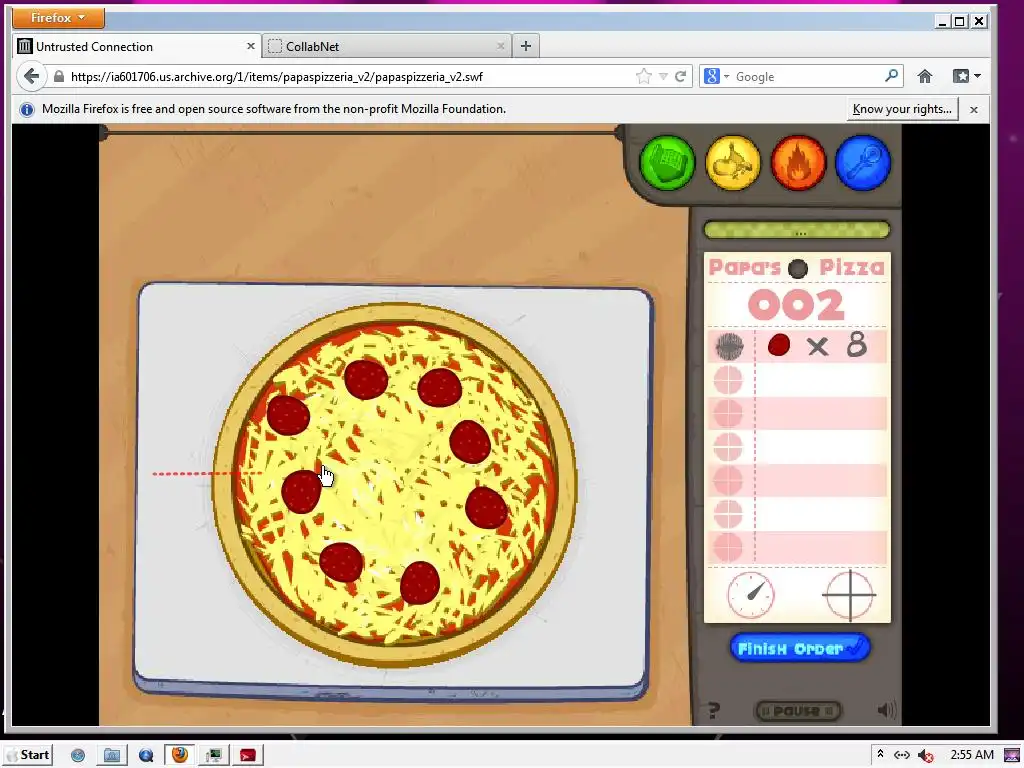Image resolution: width=1024 pixels, height=768 pixels.
Task: Open the Firefox application menu
Action: (x=58, y=18)
